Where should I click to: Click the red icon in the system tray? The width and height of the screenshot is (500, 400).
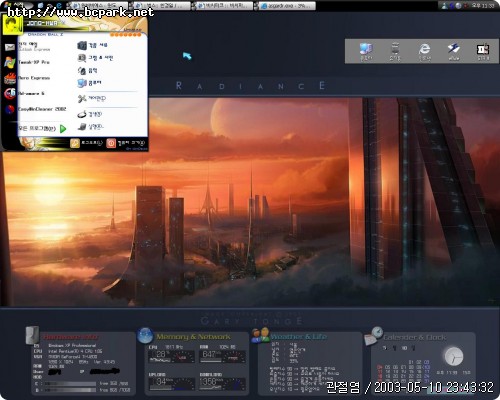465,6
